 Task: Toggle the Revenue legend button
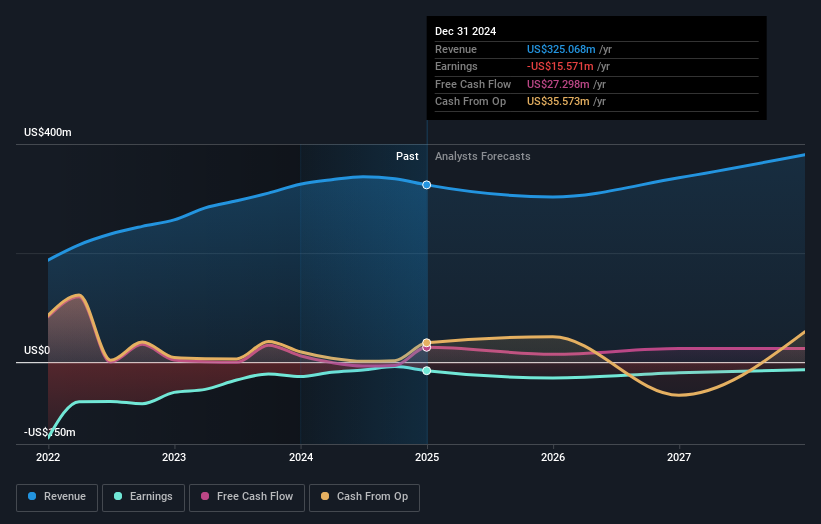(57, 497)
